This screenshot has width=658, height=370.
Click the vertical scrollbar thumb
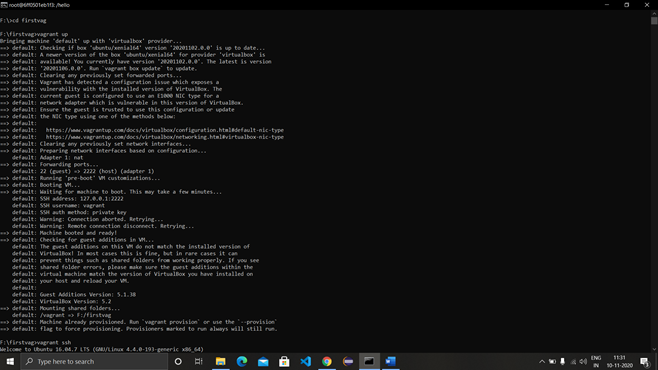point(654,21)
